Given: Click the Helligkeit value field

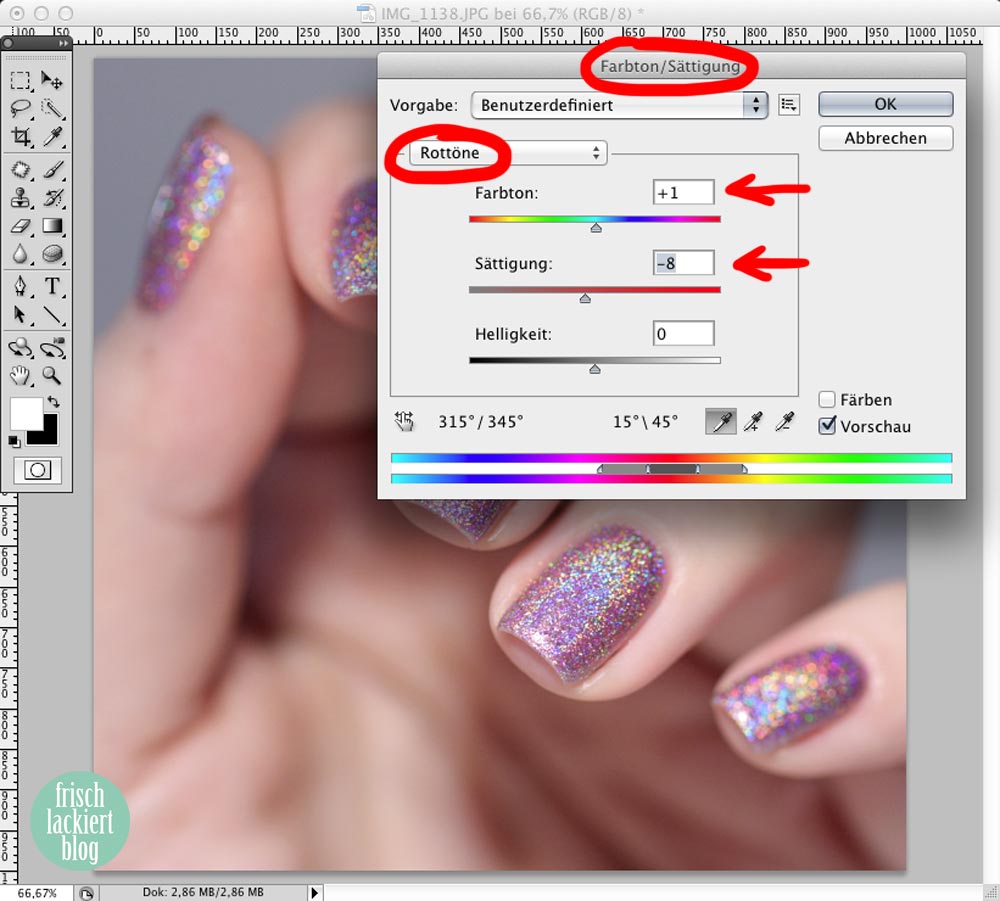Looking at the screenshot, I should pyautogui.click(x=683, y=334).
